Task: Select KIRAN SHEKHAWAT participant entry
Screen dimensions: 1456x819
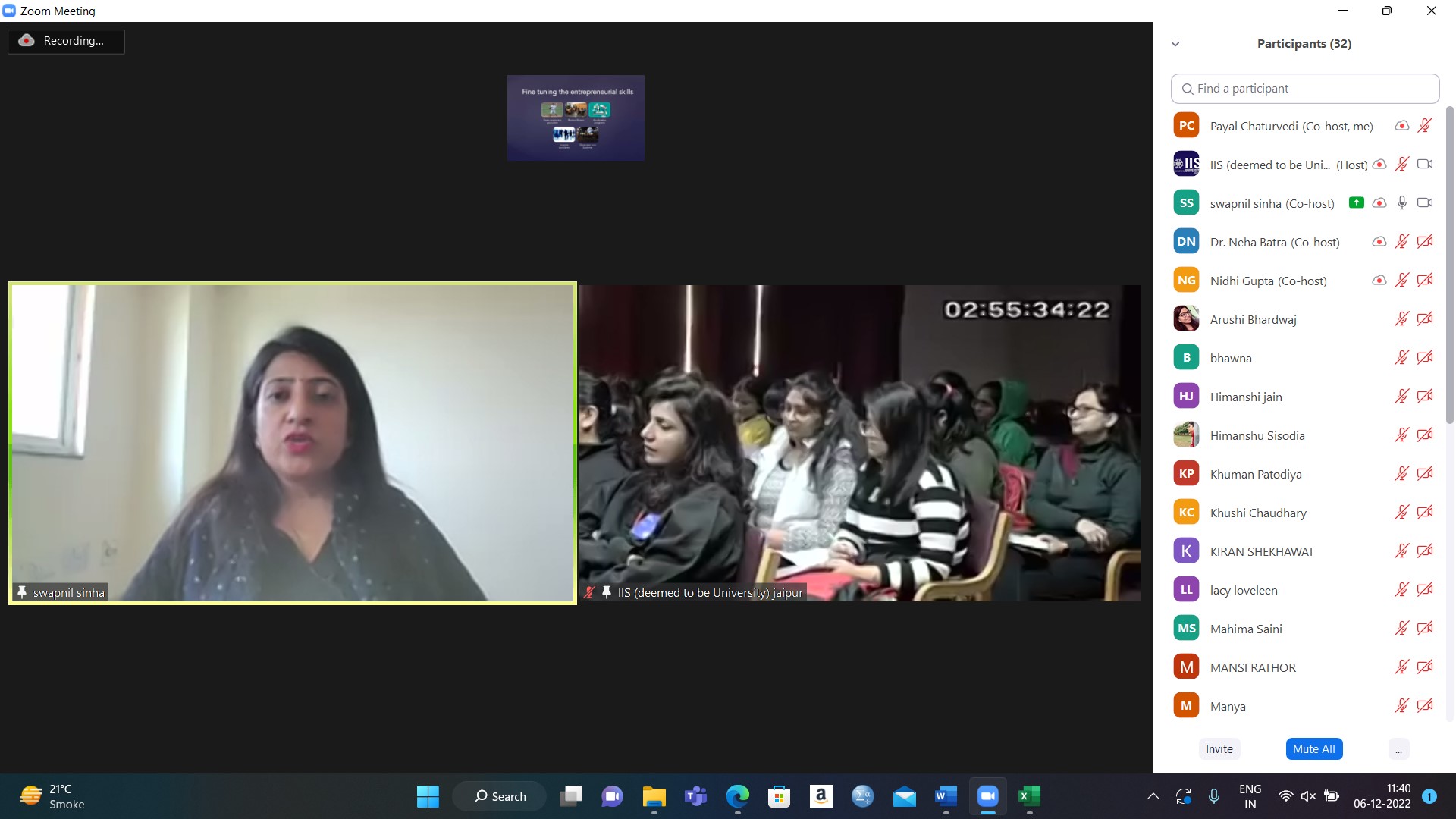Action: [1262, 551]
